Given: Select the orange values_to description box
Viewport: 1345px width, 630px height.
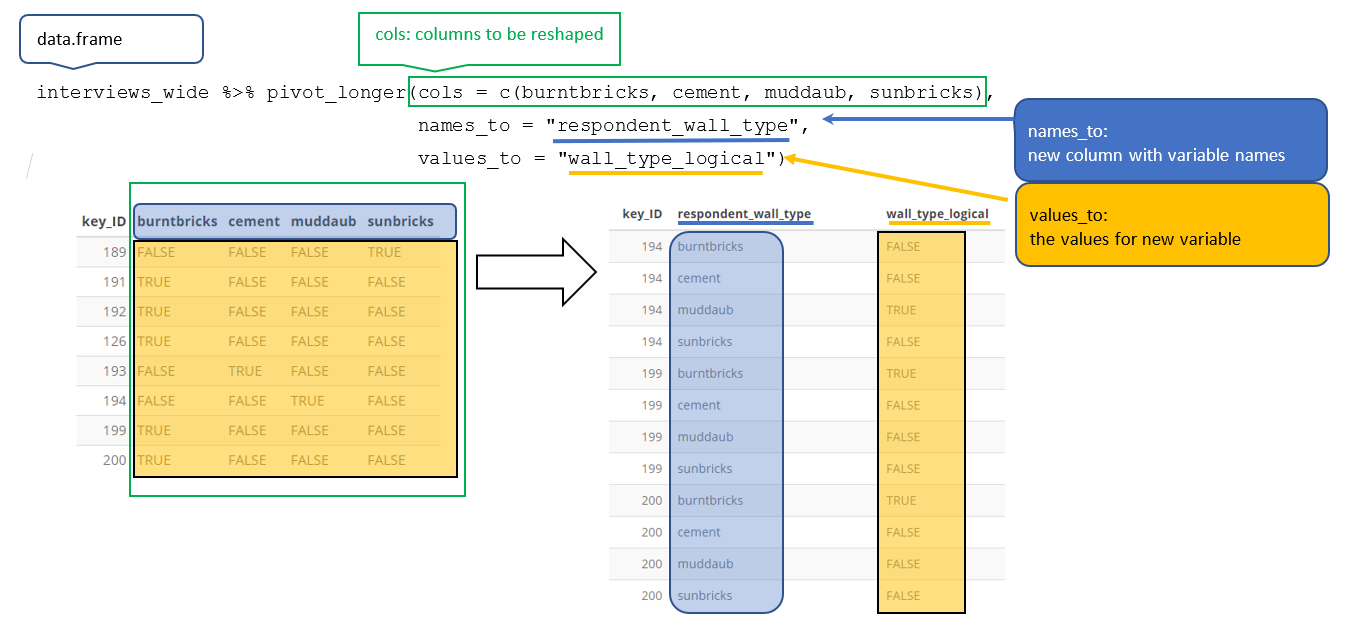Looking at the screenshot, I should (1170, 226).
